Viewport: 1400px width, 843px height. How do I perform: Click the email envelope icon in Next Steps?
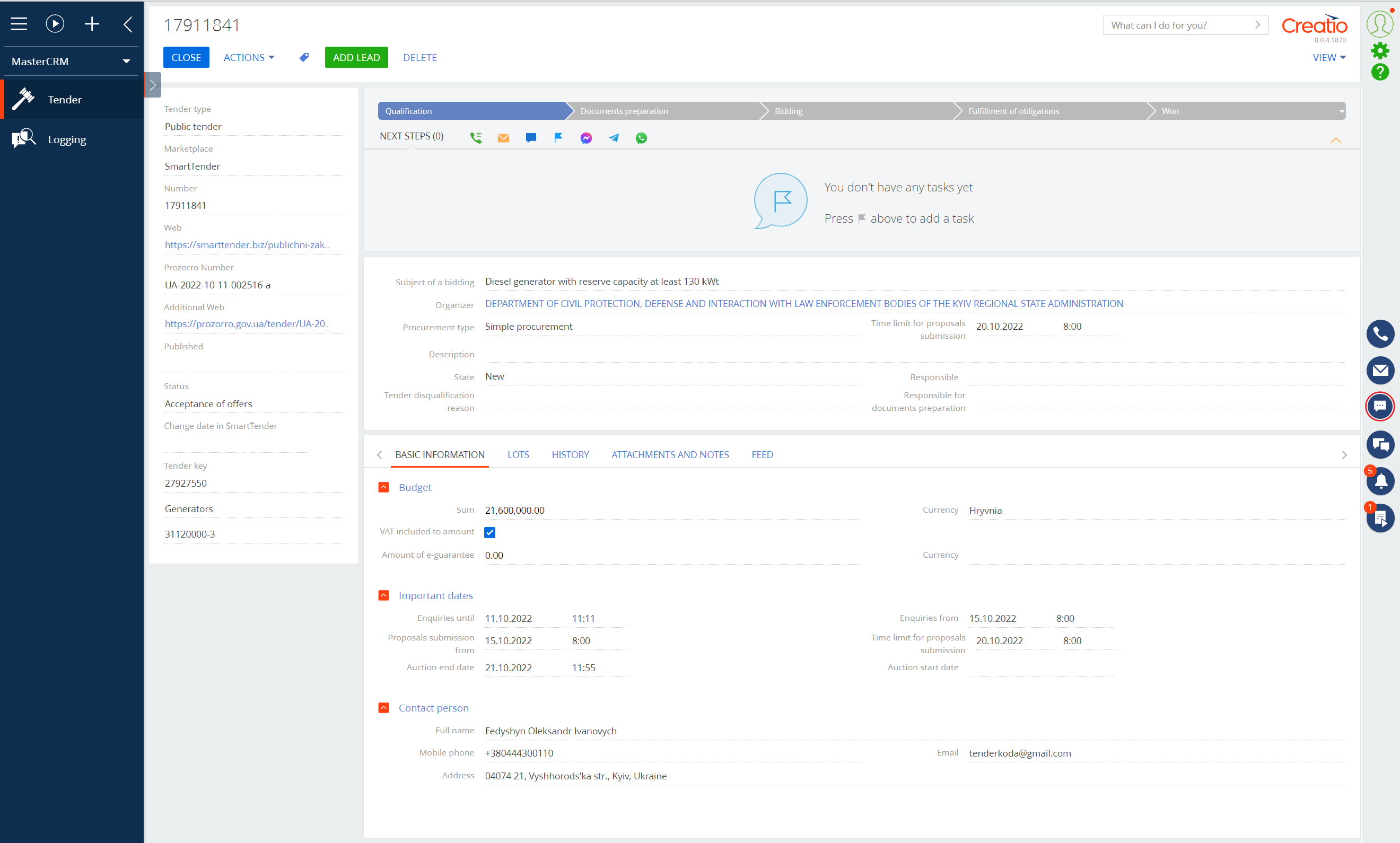click(x=503, y=137)
